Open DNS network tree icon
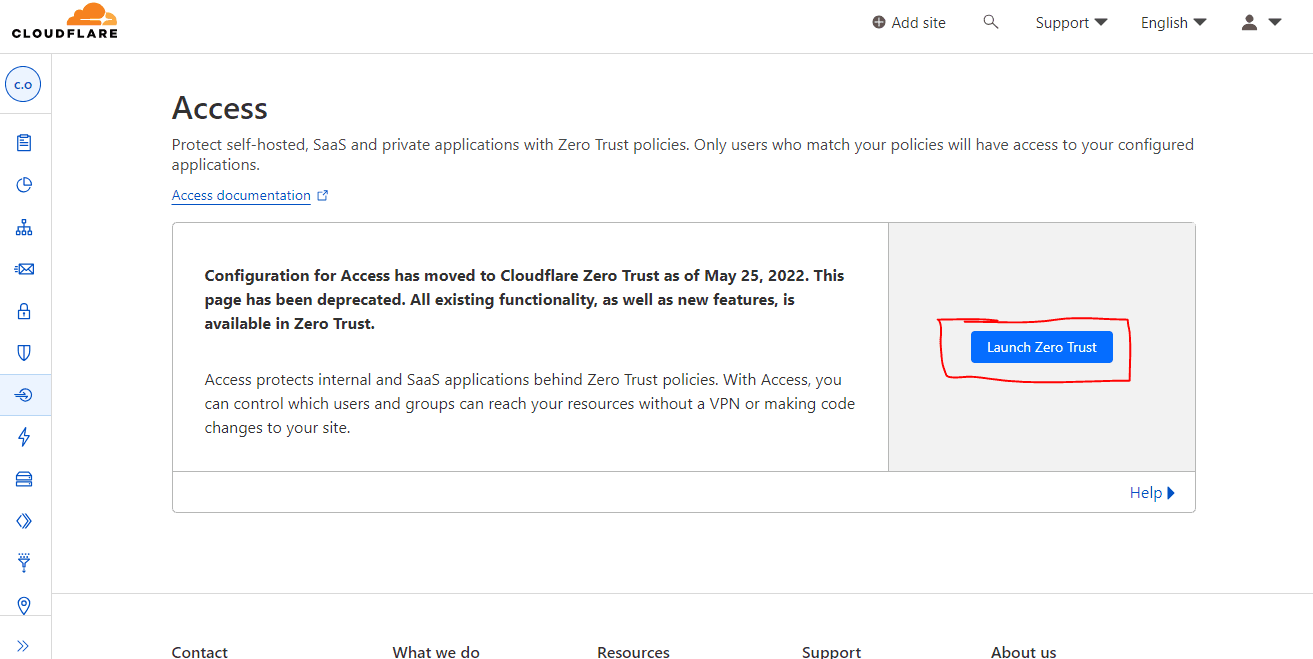The image size is (1313, 659). pyautogui.click(x=24, y=227)
